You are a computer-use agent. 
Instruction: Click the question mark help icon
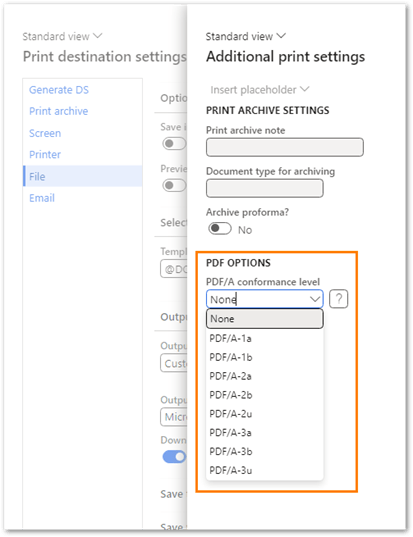coord(338,299)
